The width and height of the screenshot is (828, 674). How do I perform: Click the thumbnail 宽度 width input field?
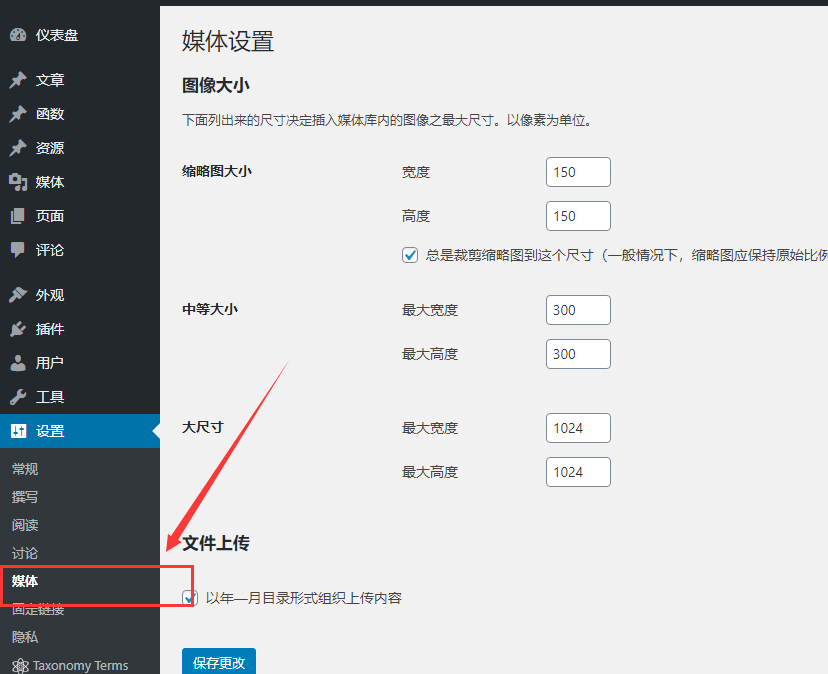point(578,172)
